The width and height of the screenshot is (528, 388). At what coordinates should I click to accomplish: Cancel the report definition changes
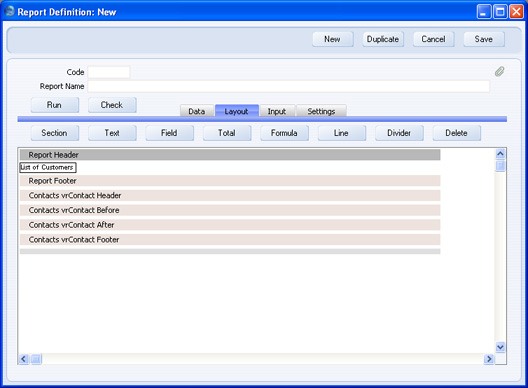pyautogui.click(x=433, y=39)
